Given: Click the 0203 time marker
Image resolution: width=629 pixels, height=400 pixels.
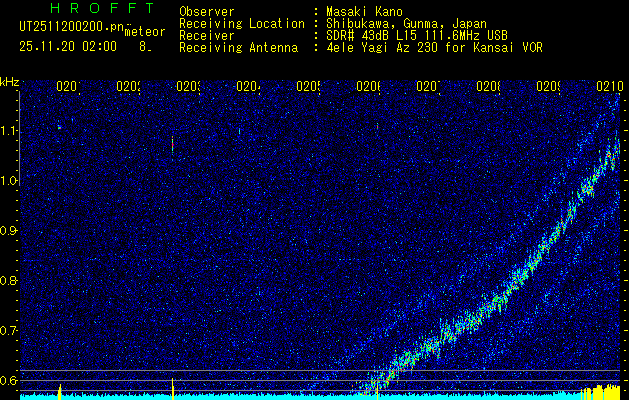Looking at the screenshot, I should pyautogui.click(x=188, y=86).
